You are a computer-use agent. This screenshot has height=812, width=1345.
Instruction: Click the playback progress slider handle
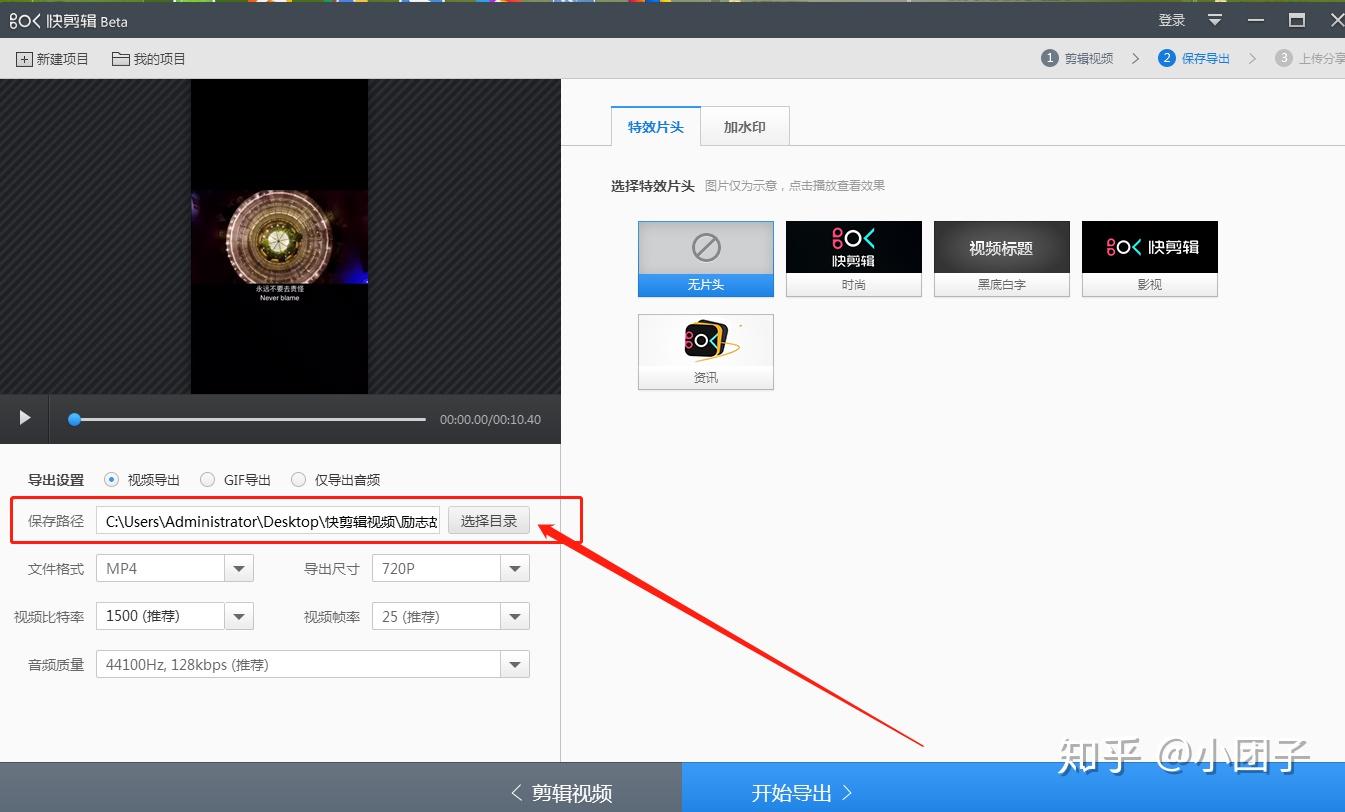pos(74,419)
